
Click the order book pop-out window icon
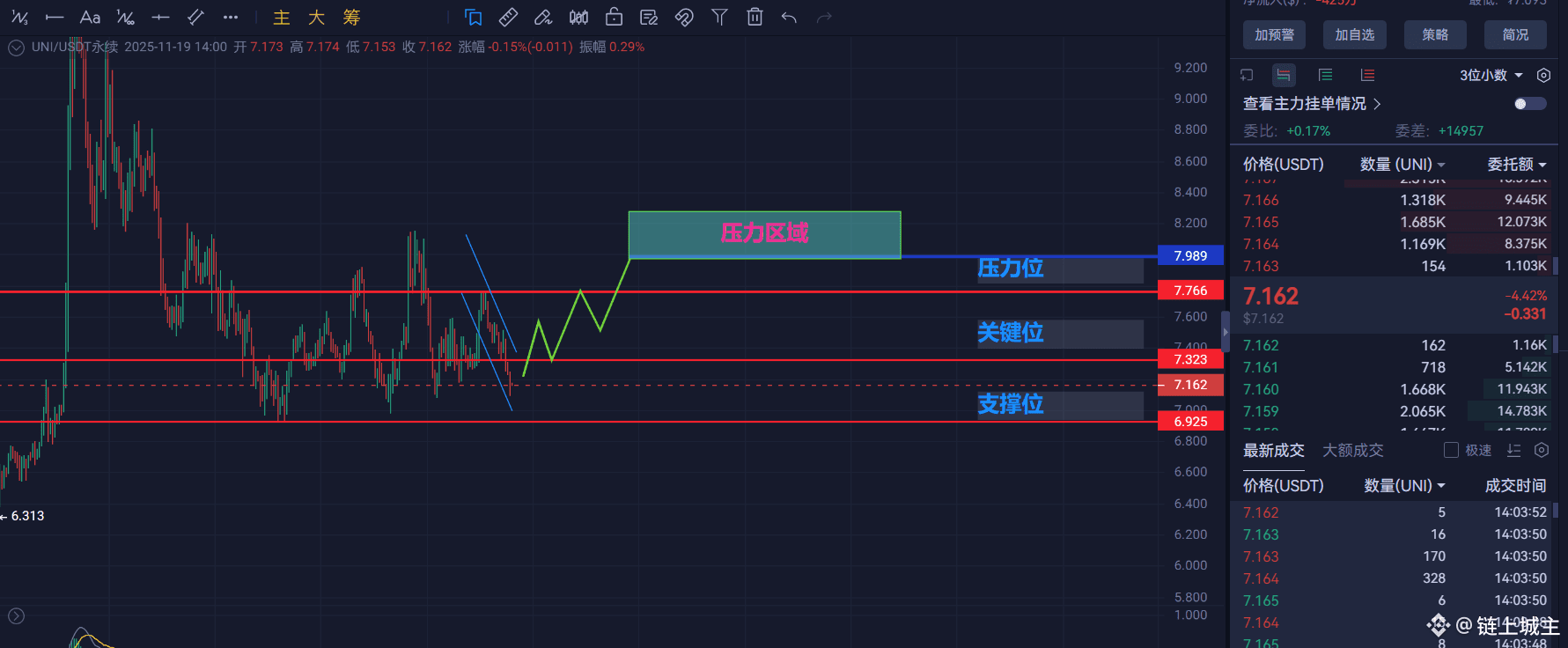pos(1247,76)
